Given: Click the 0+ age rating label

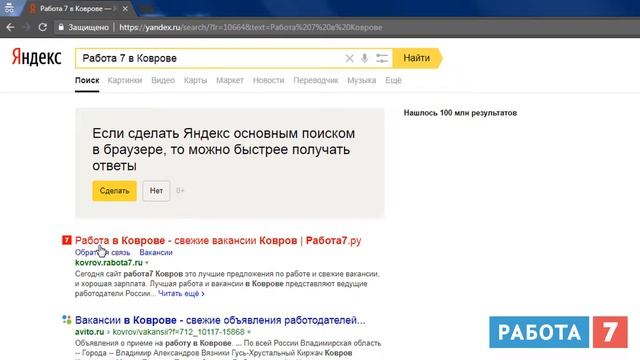Looking at the screenshot, I should [x=180, y=191].
